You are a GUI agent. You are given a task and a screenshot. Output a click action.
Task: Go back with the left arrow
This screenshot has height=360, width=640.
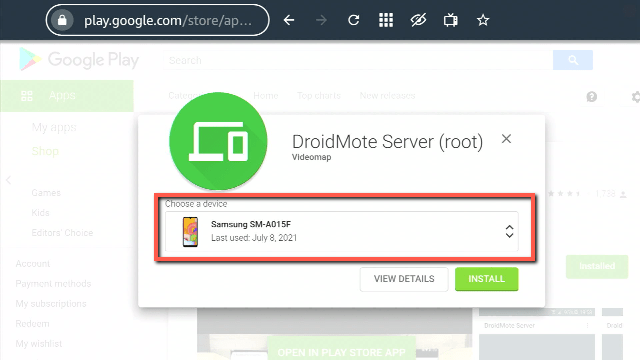tap(289, 20)
